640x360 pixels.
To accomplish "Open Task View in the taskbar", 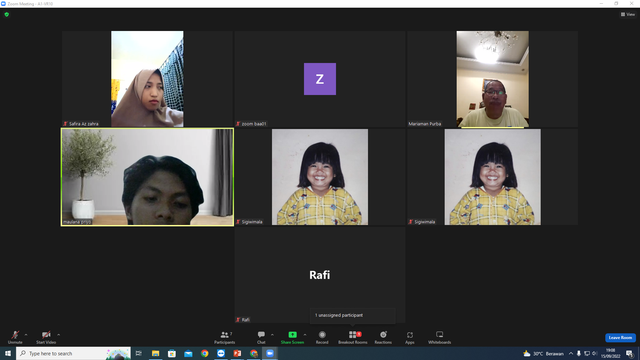I will click(139, 353).
